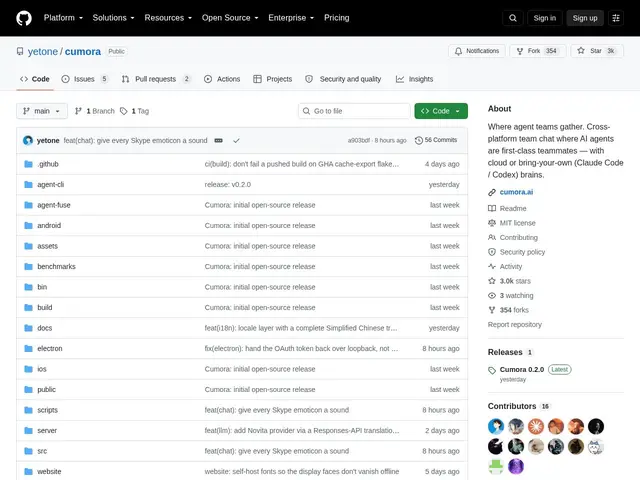Click the pulse icon beside Activity
The image size is (640, 480).
(492, 267)
